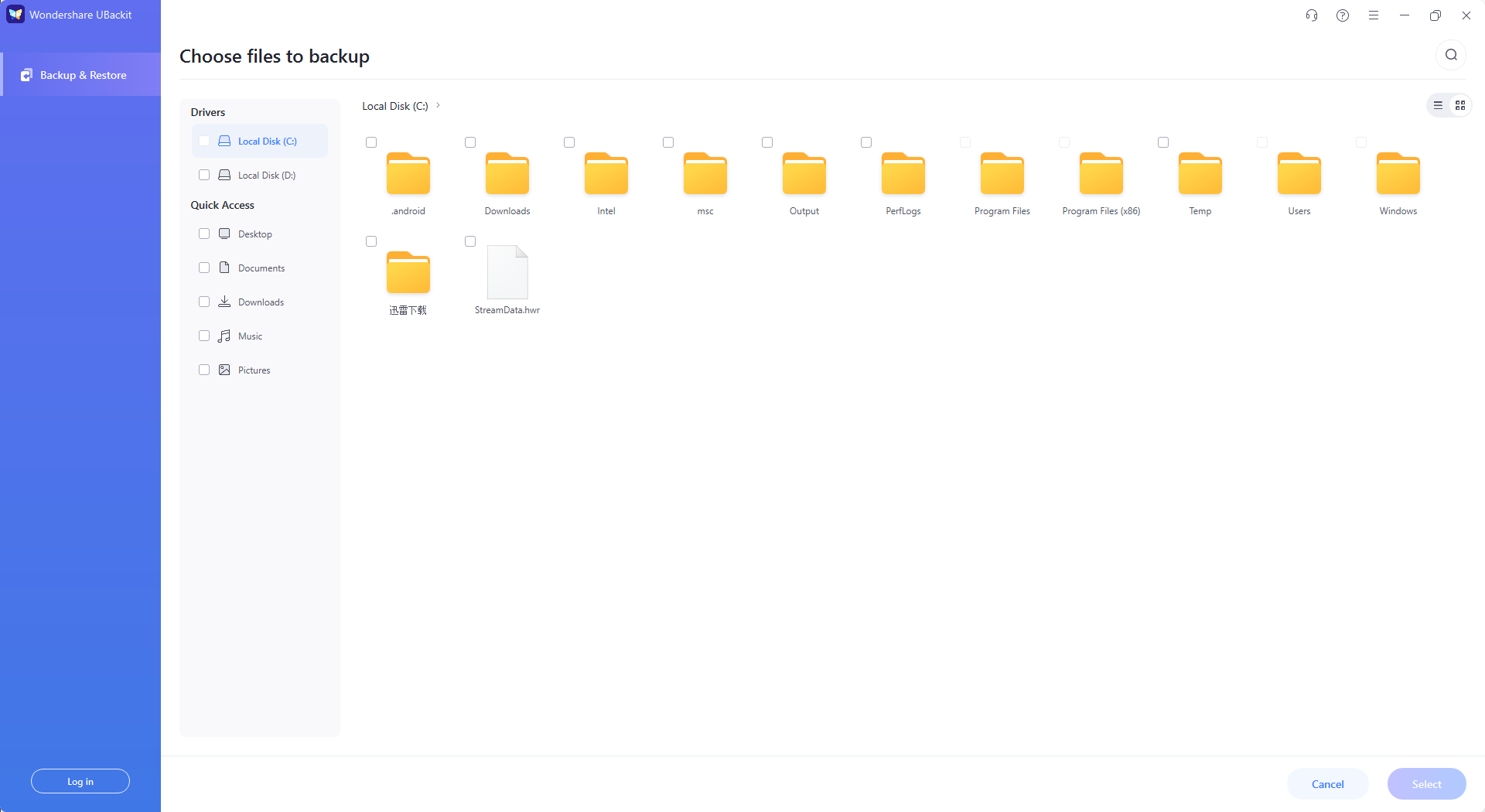Click the Log in button
1485x812 pixels.
80,781
